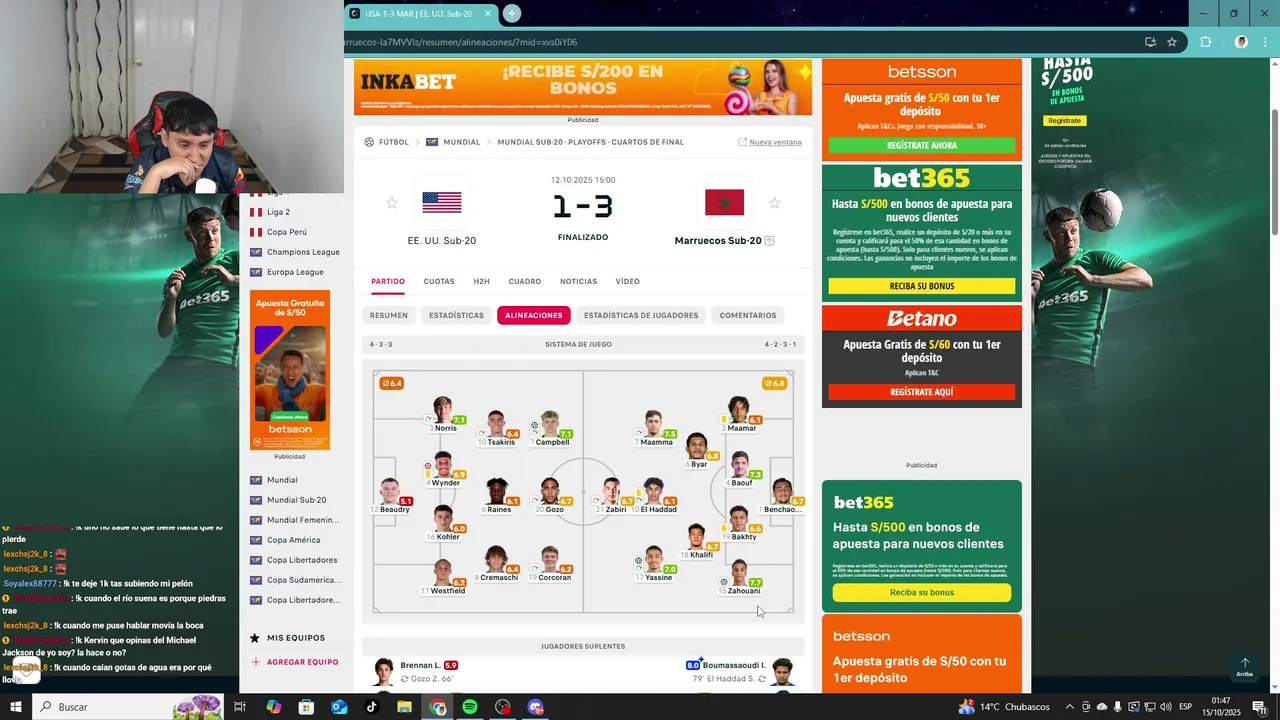This screenshot has width=1280, height=720.
Task: Open Europa League in sidebar
Action: (x=295, y=272)
